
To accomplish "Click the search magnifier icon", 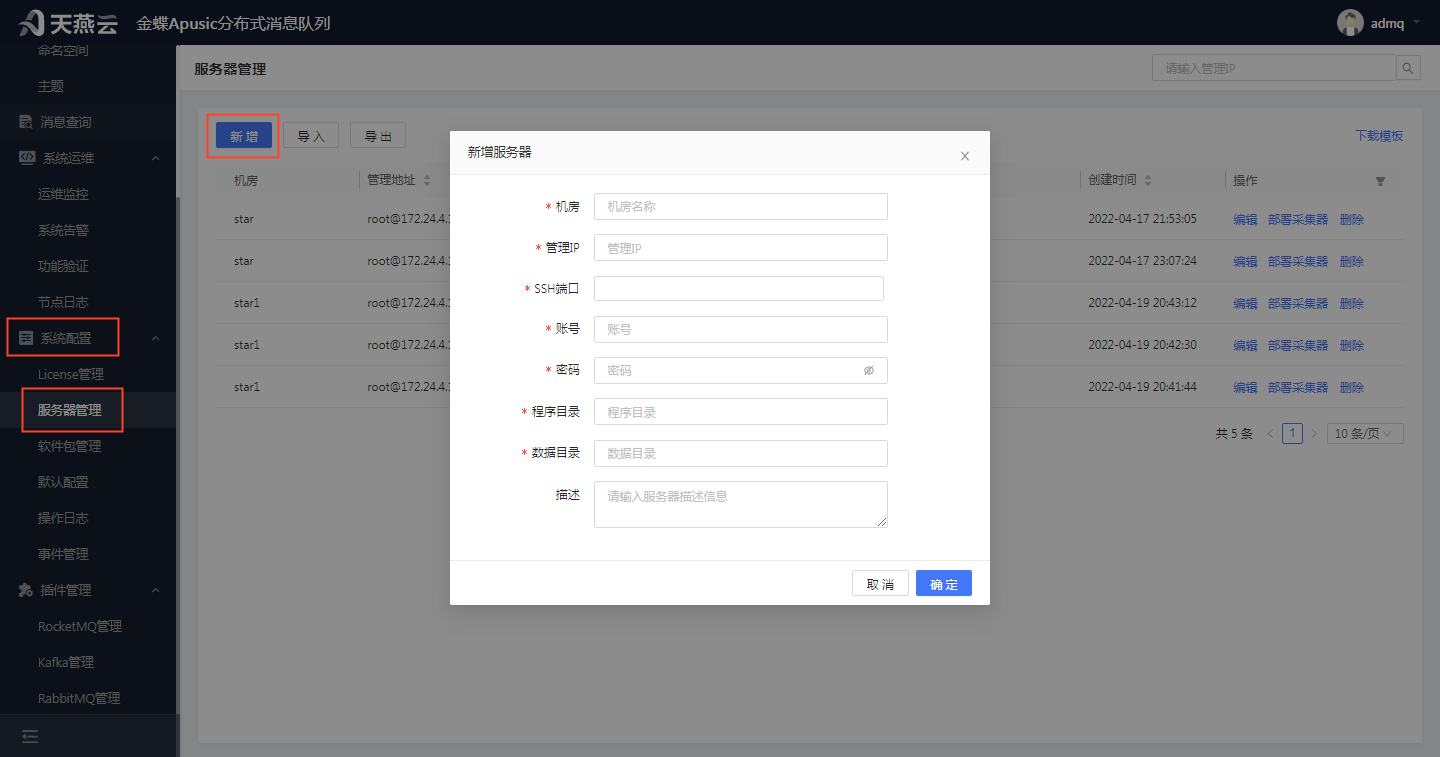I will click(x=1408, y=68).
